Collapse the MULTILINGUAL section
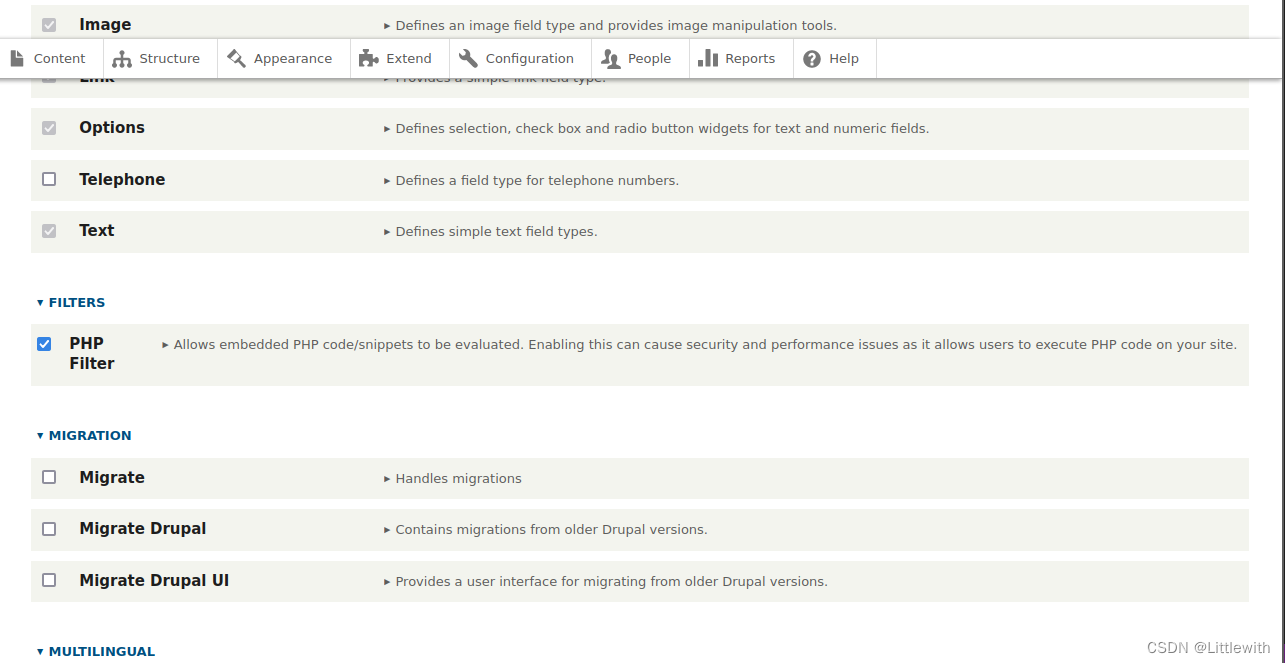The width and height of the screenshot is (1285, 663). tap(96, 651)
